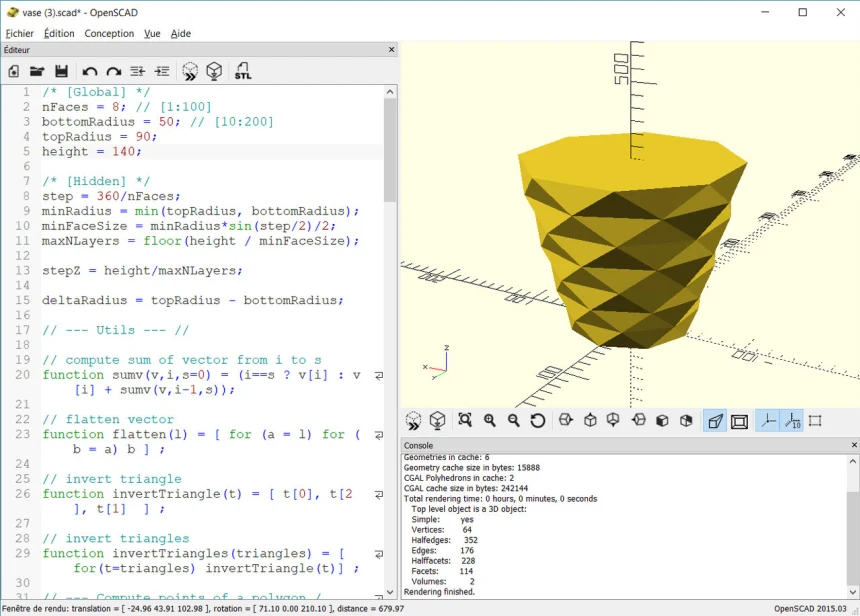Reset the 3D viewport view
Image resolution: width=860 pixels, height=616 pixels.
(537, 420)
